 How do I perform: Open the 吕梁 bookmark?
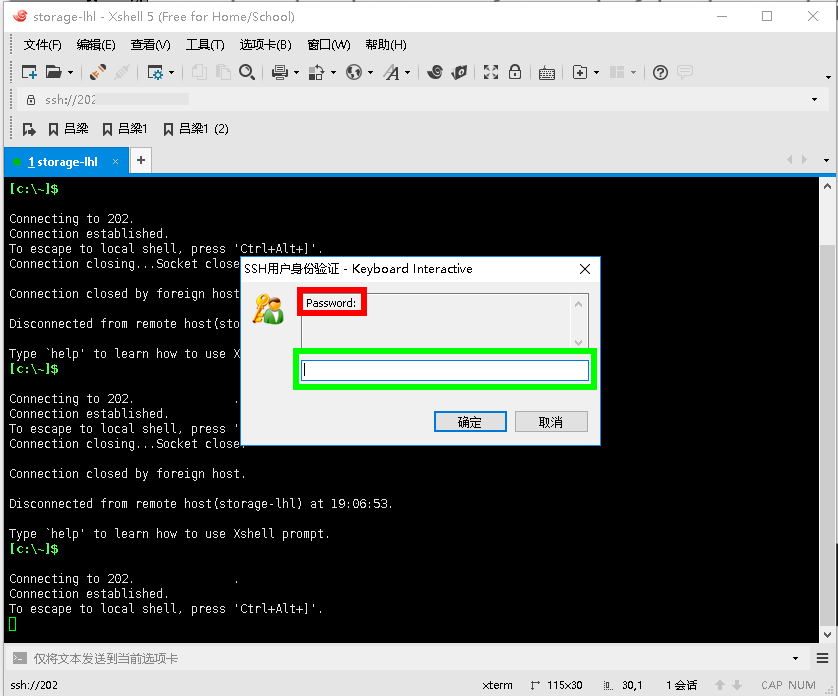[68, 129]
